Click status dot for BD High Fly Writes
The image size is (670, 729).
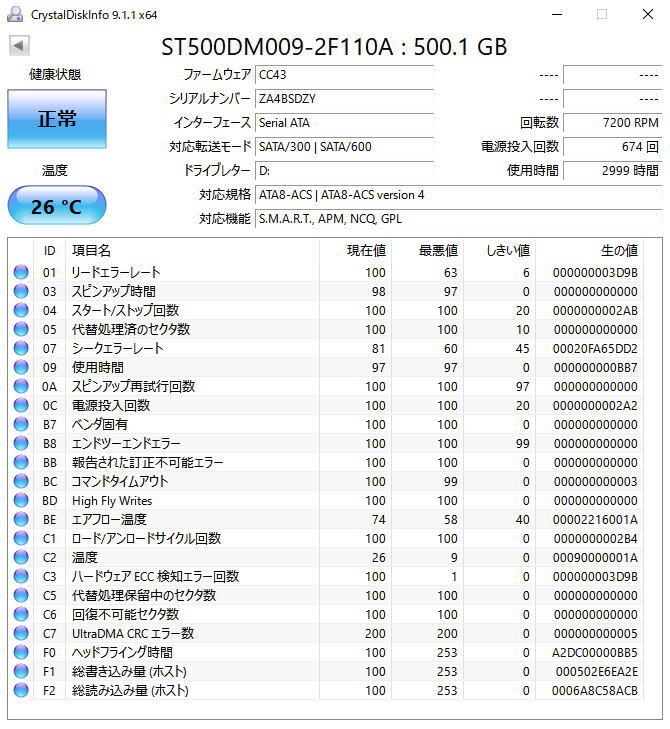click(x=21, y=500)
